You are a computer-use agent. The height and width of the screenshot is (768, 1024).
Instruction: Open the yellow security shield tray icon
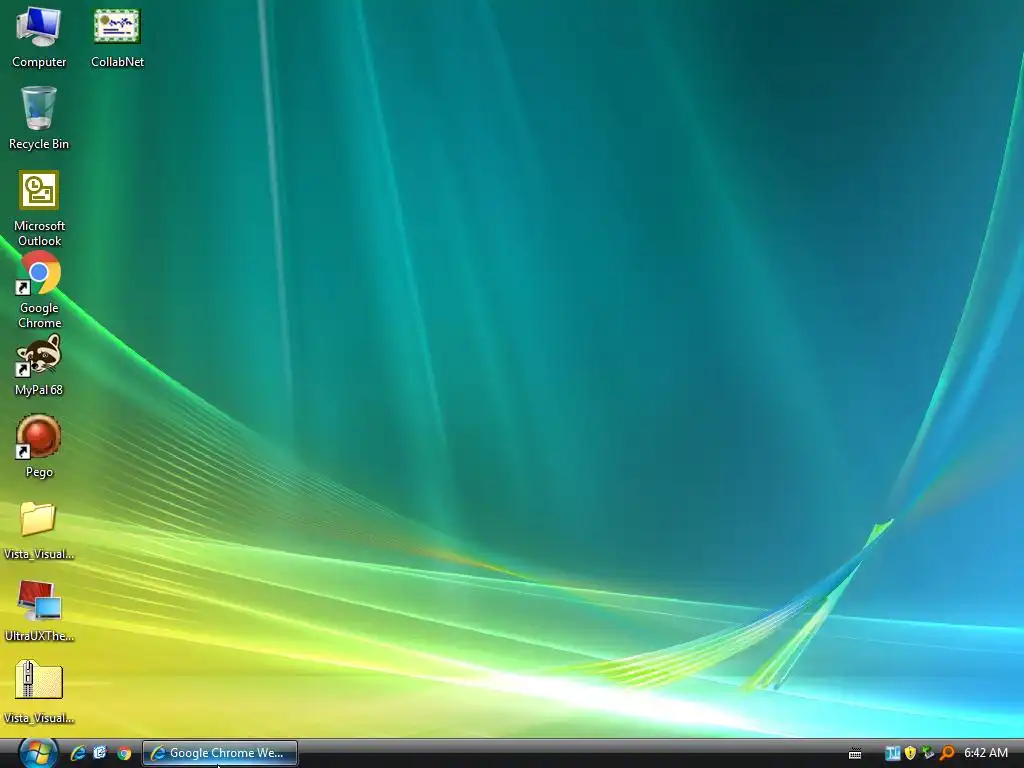click(910, 753)
